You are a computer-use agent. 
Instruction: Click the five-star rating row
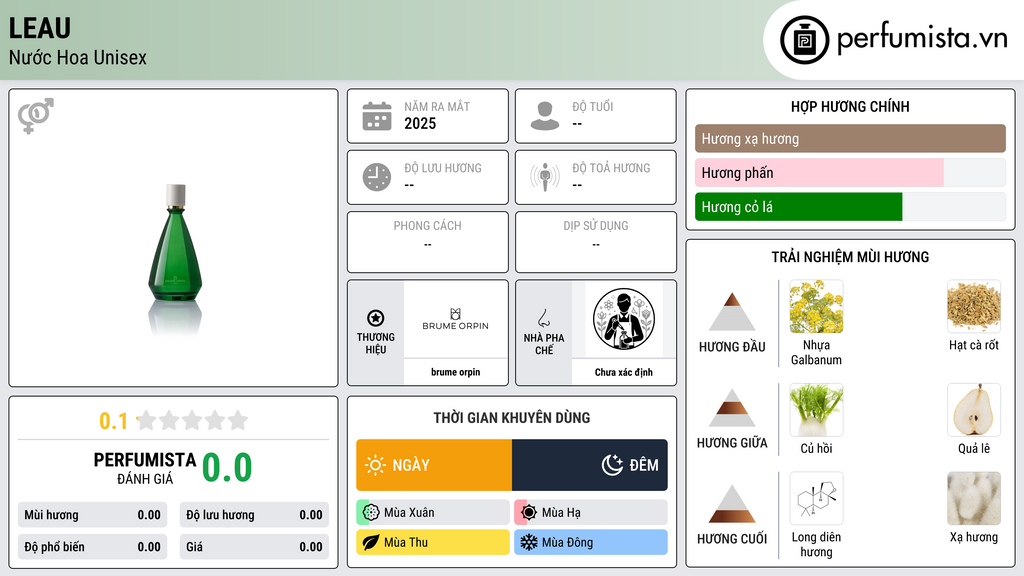(x=192, y=420)
